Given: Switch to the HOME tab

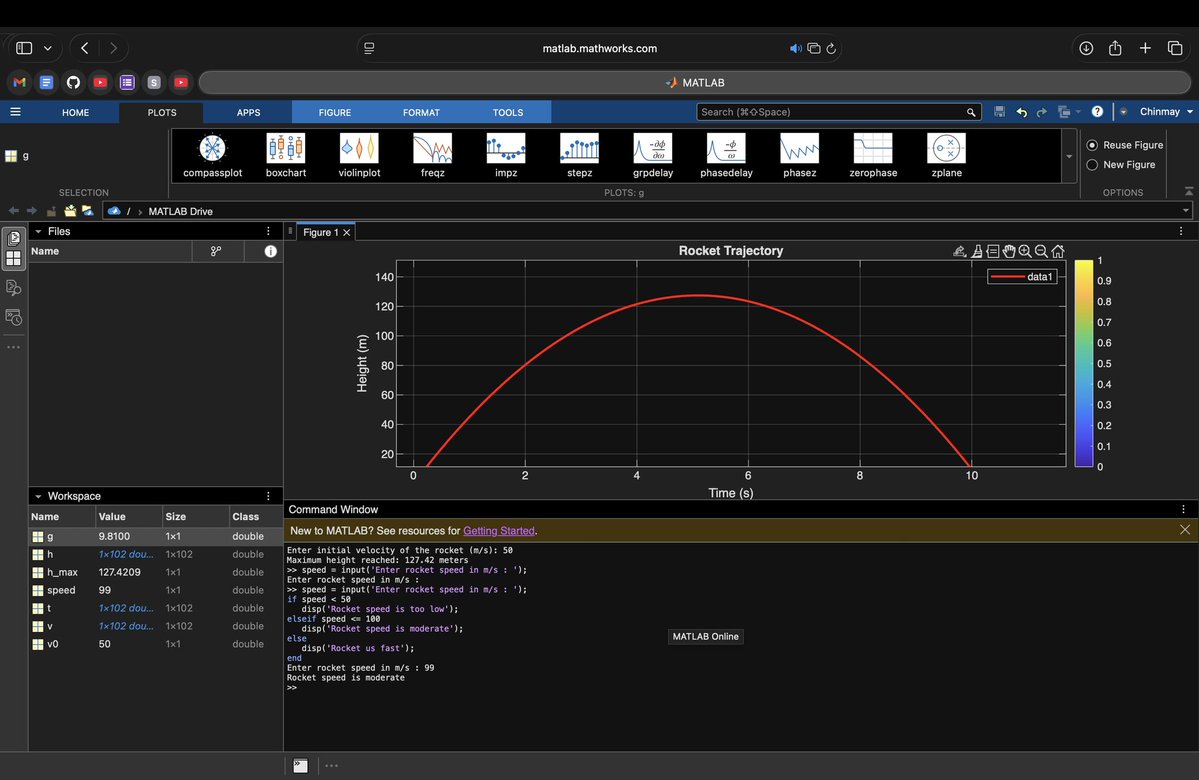Looking at the screenshot, I should point(75,112).
